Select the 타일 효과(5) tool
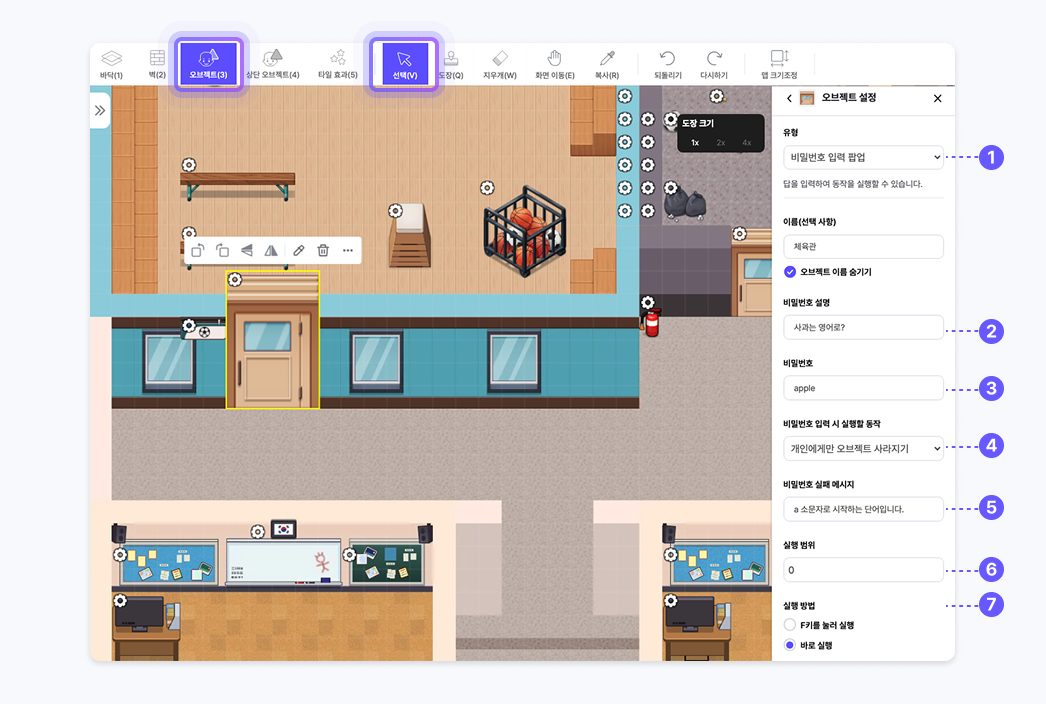Image resolution: width=1046 pixels, height=704 pixels. click(338, 64)
